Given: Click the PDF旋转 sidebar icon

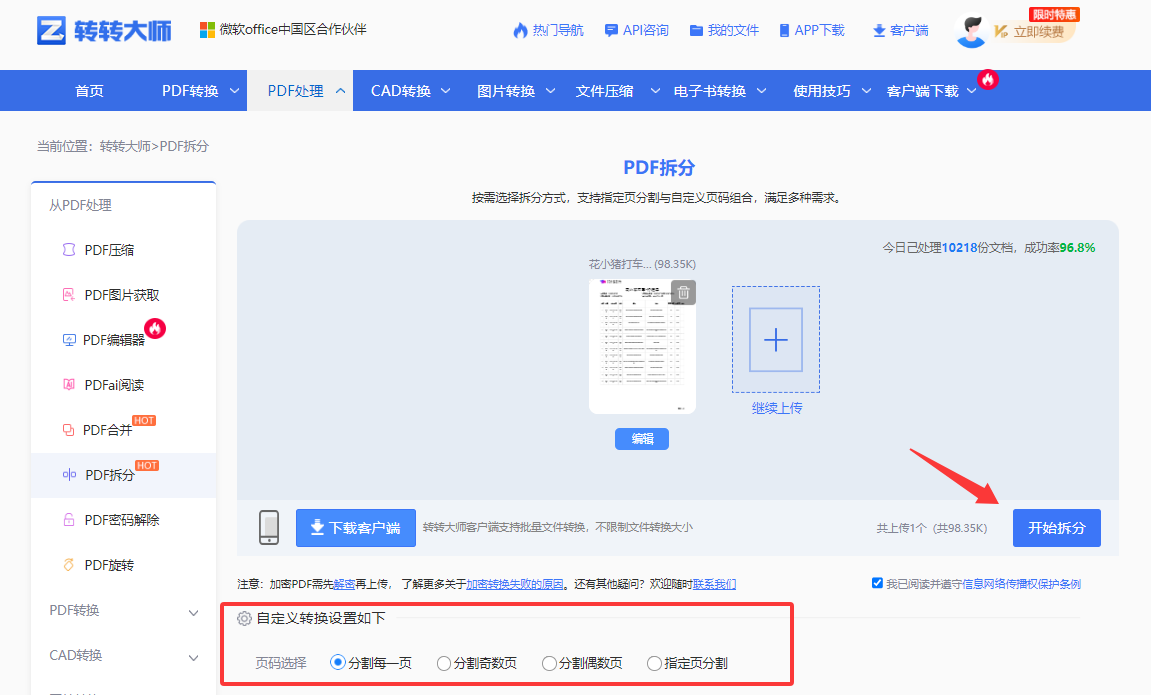Looking at the screenshot, I should [69, 564].
